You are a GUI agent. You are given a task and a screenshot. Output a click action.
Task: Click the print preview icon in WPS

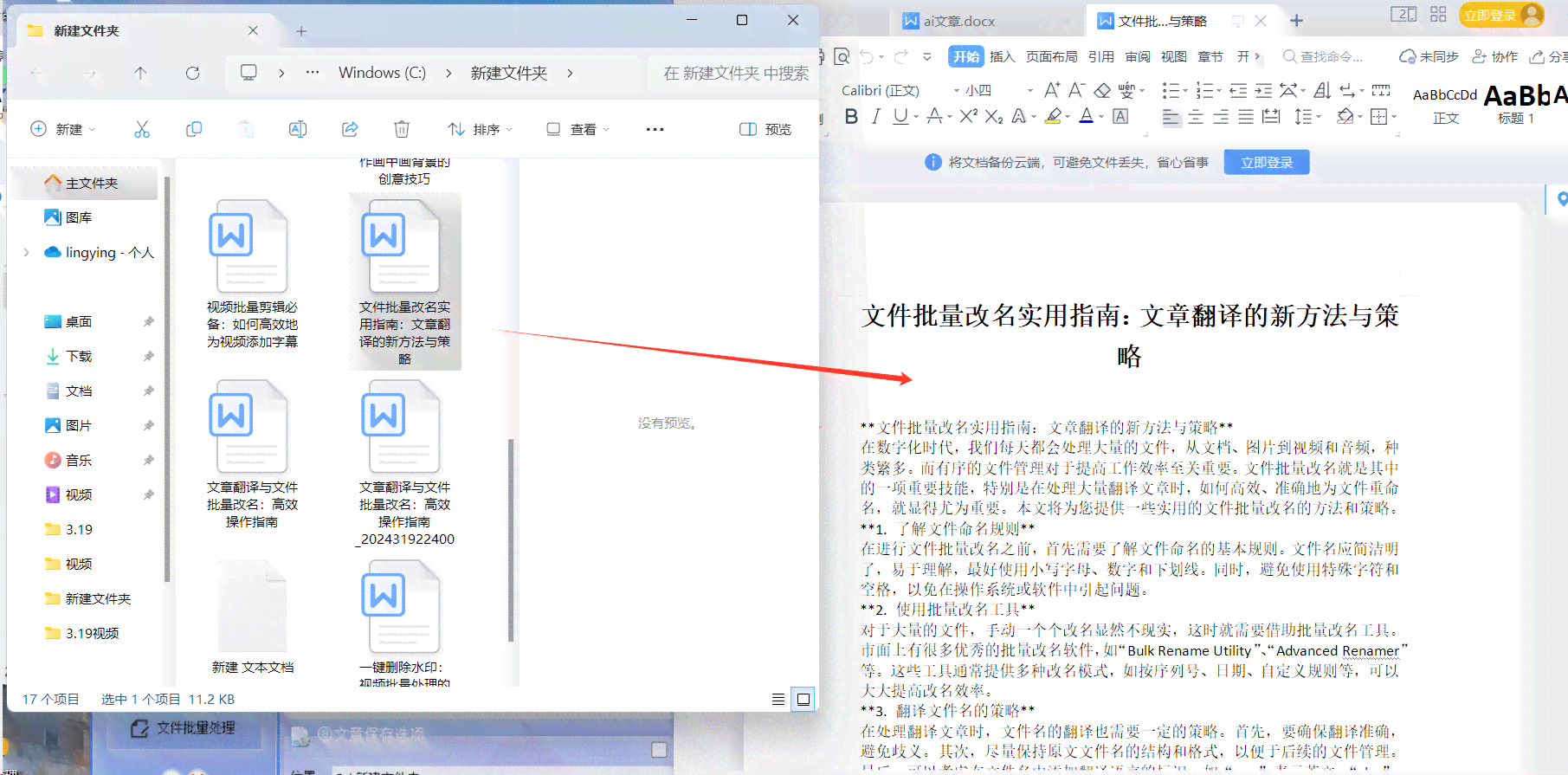[842, 57]
